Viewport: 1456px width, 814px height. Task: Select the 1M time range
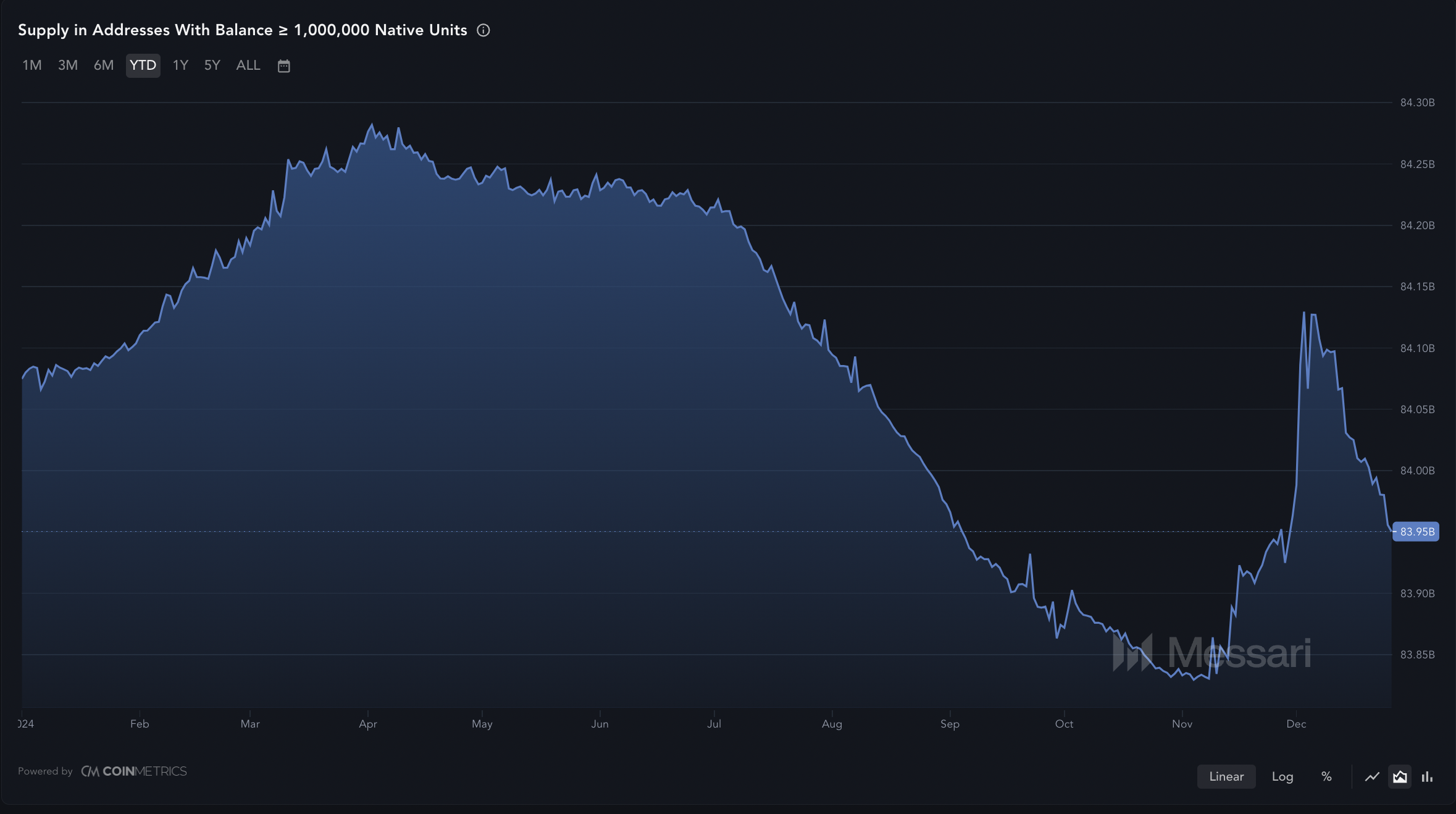32,65
